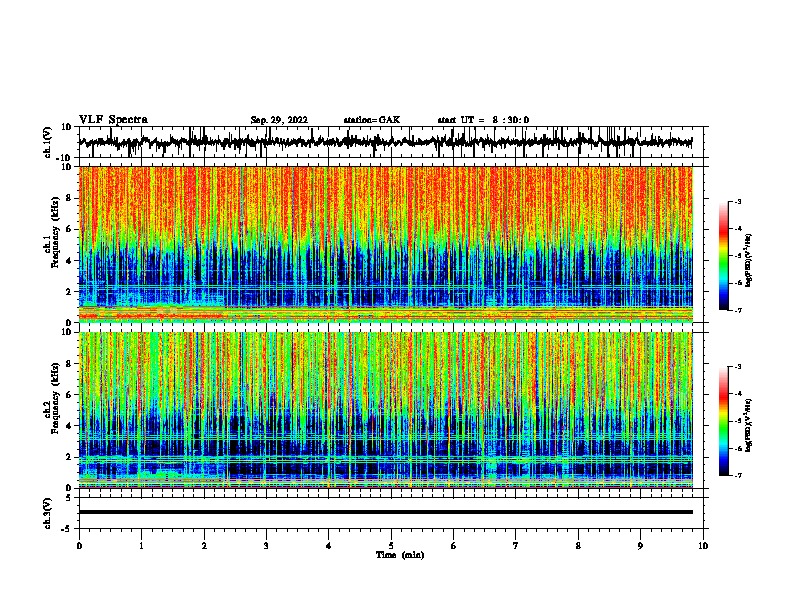This screenshot has width=792, height=612.
Task: Click time axis tick label "7"
Action: tap(516, 546)
